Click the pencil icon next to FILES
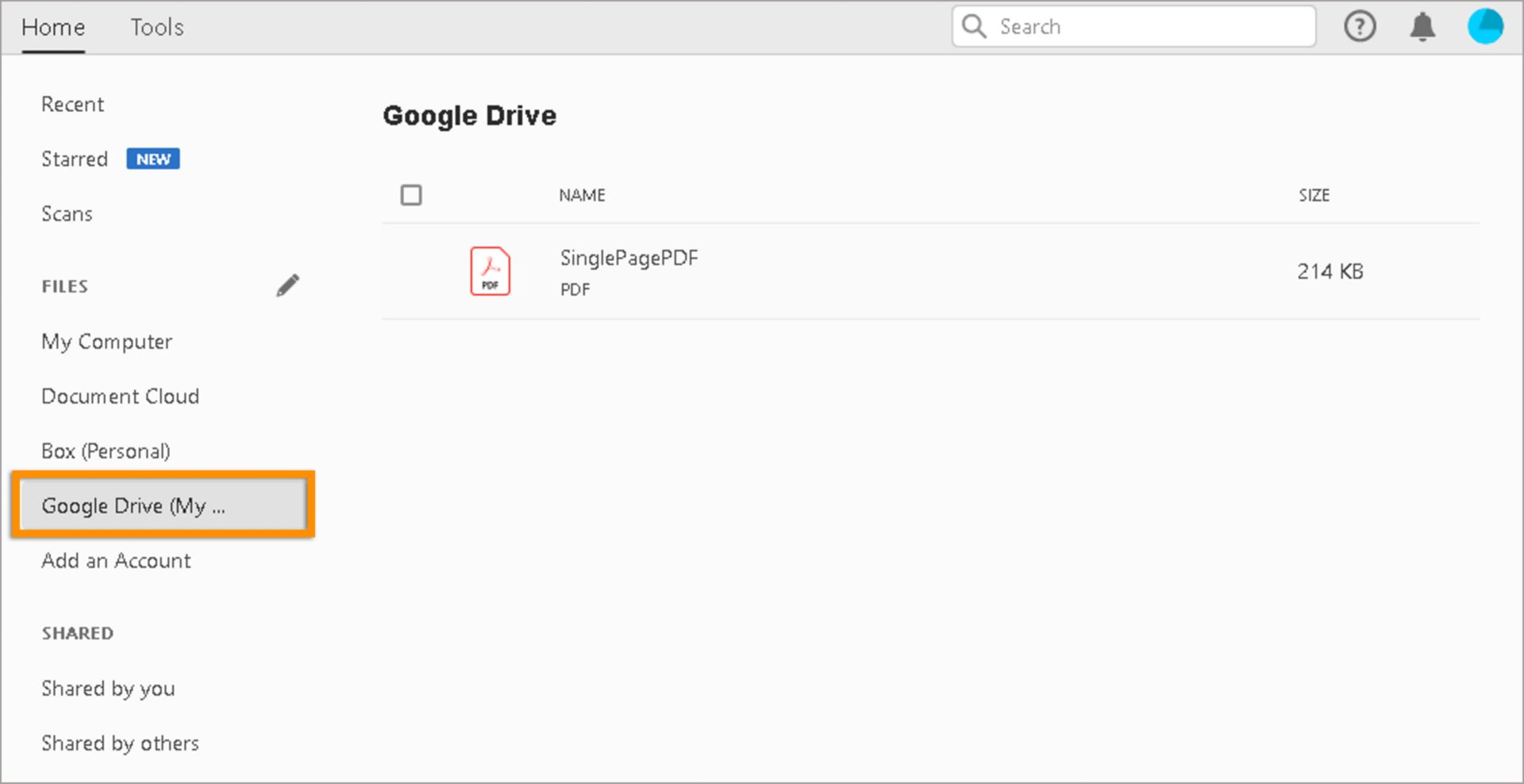 tap(288, 284)
